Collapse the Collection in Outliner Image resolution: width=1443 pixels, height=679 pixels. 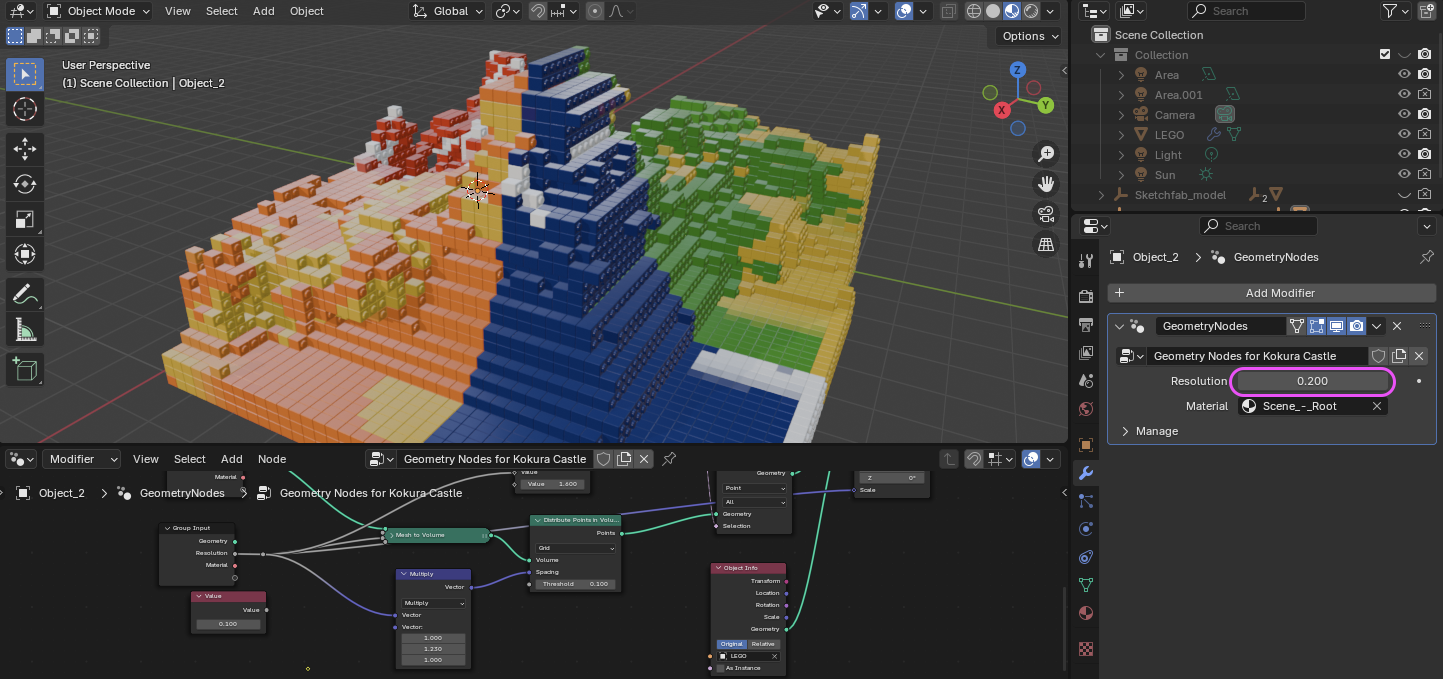point(1101,55)
